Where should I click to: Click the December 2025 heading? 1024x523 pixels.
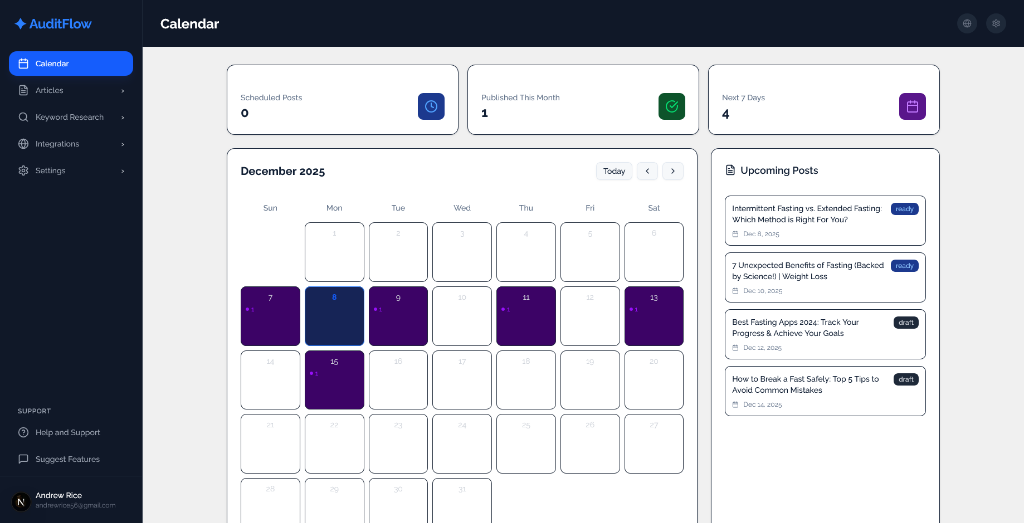click(283, 171)
